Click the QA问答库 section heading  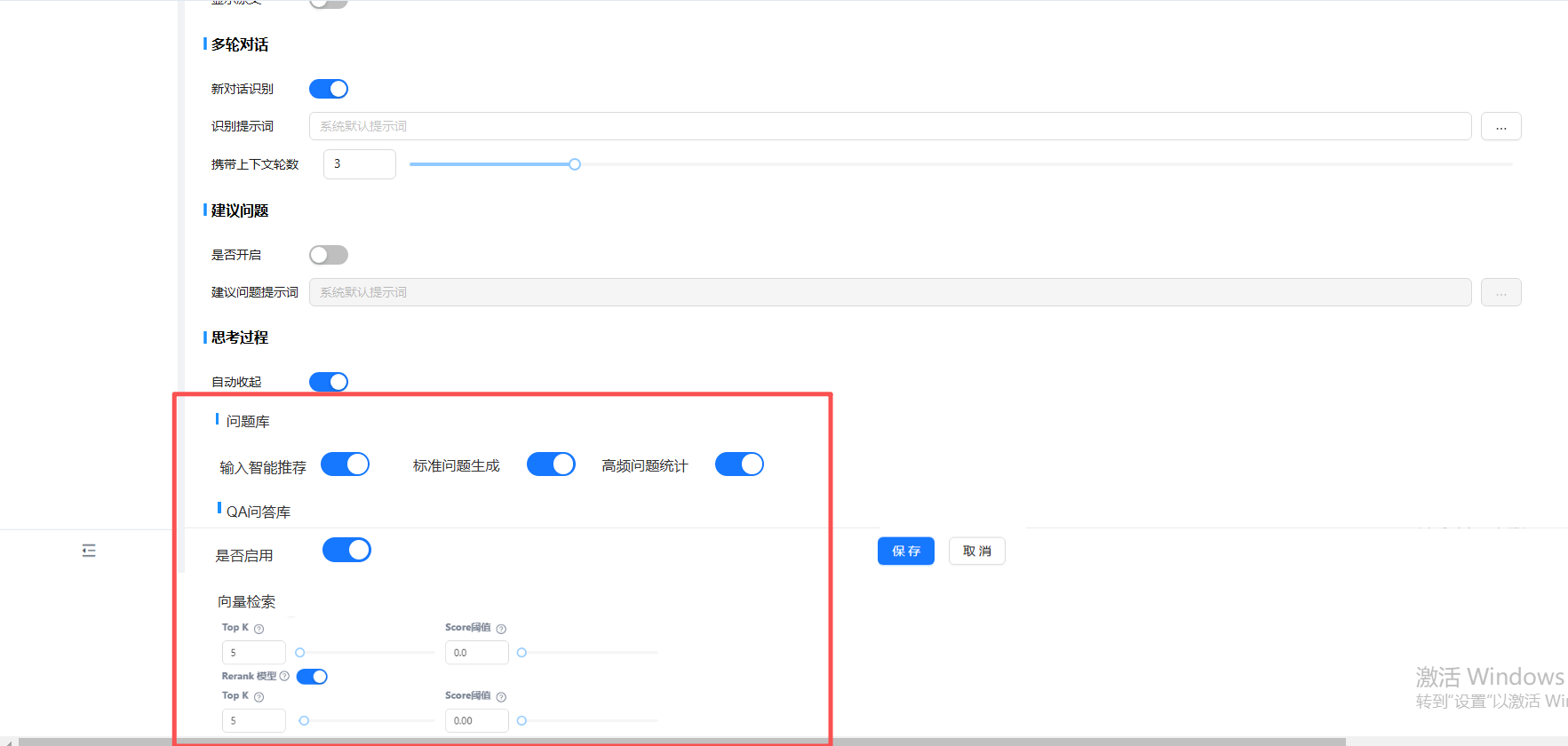(259, 512)
